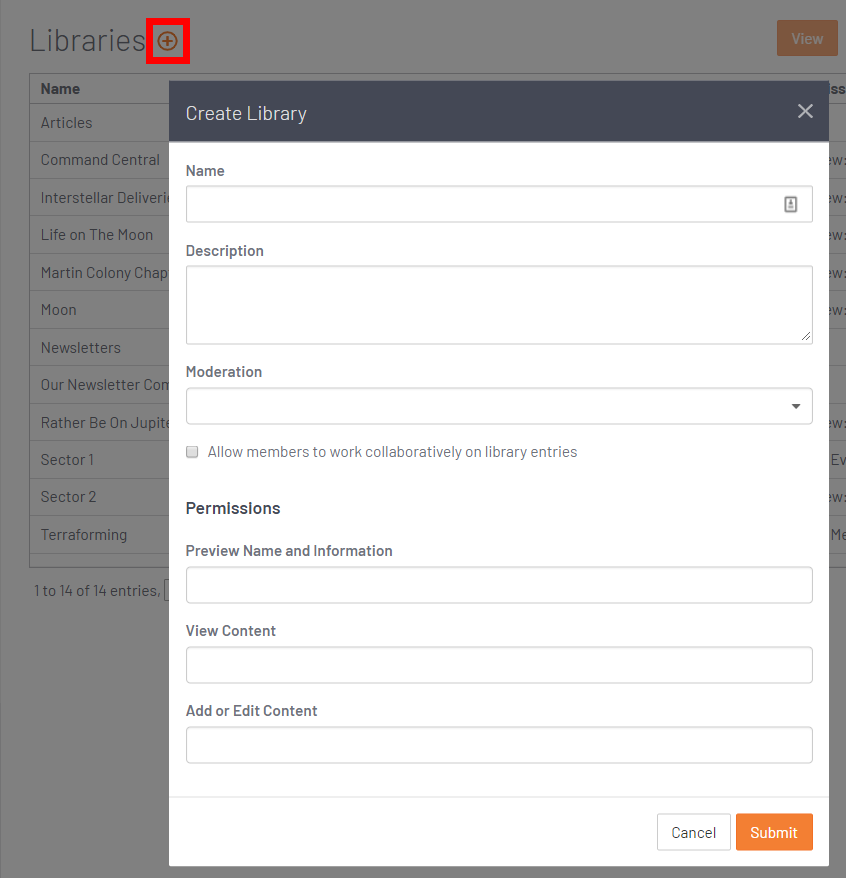Viewport: 846px width, 878px height.
Task: Select the Command Central library entry
Action: 100,160
